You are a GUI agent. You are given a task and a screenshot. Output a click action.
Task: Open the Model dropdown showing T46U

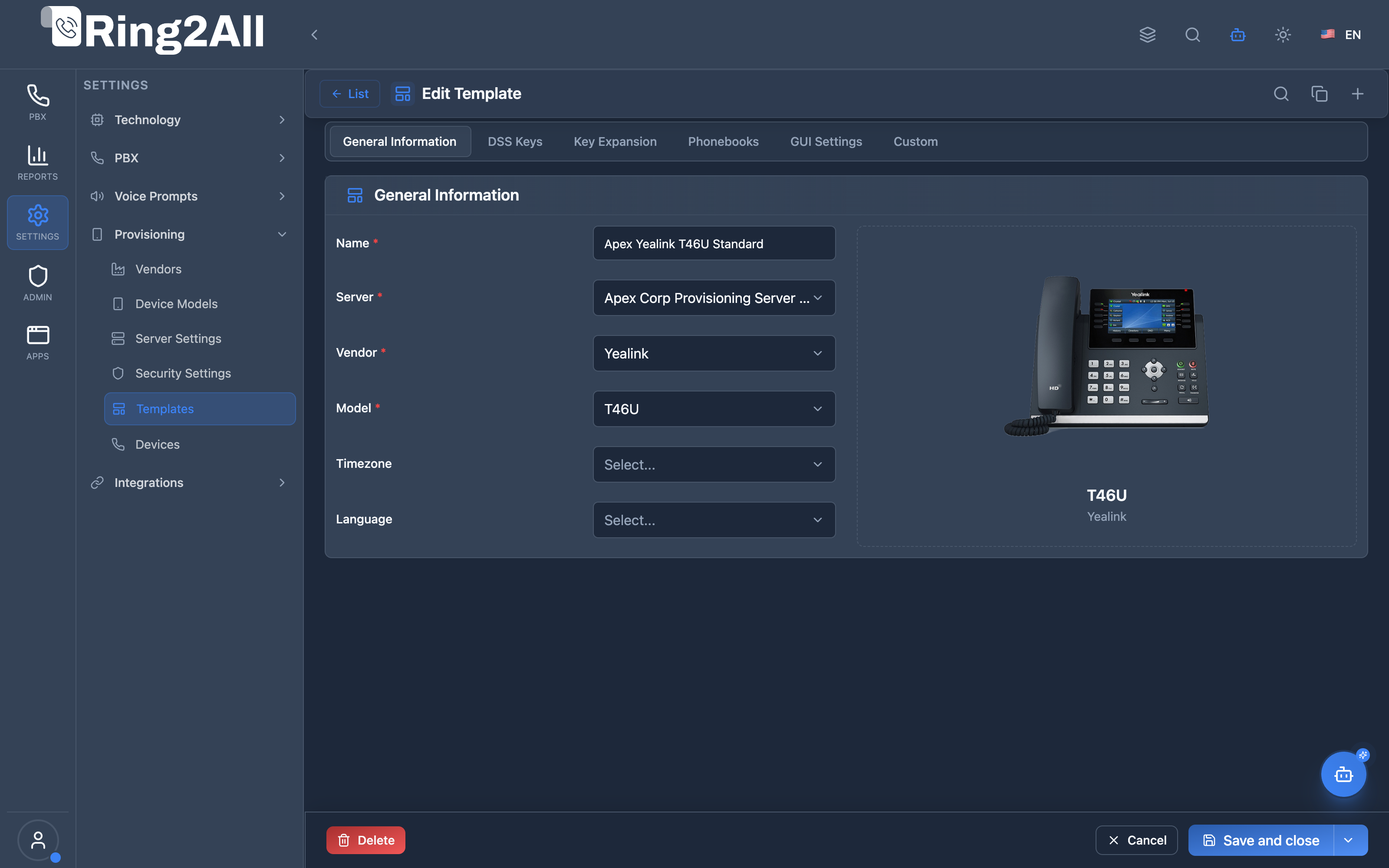[x=714, y=409]
